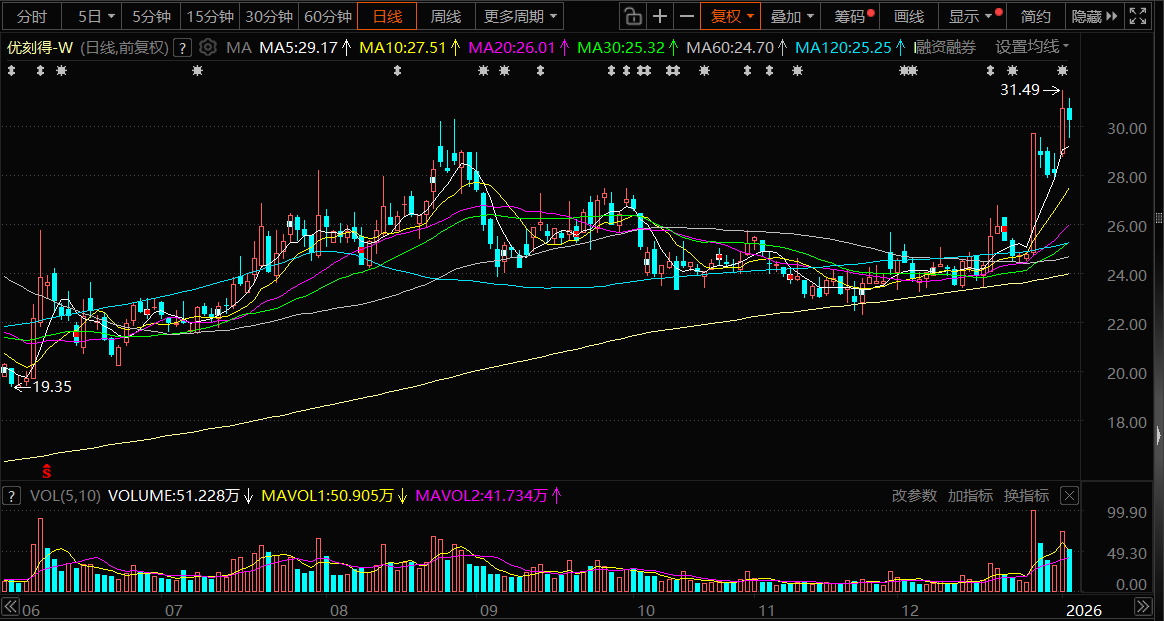This screenshot has height=621, width=1164.
Task: Open MA settings gear icon
Action: click(x=209, y=48)
